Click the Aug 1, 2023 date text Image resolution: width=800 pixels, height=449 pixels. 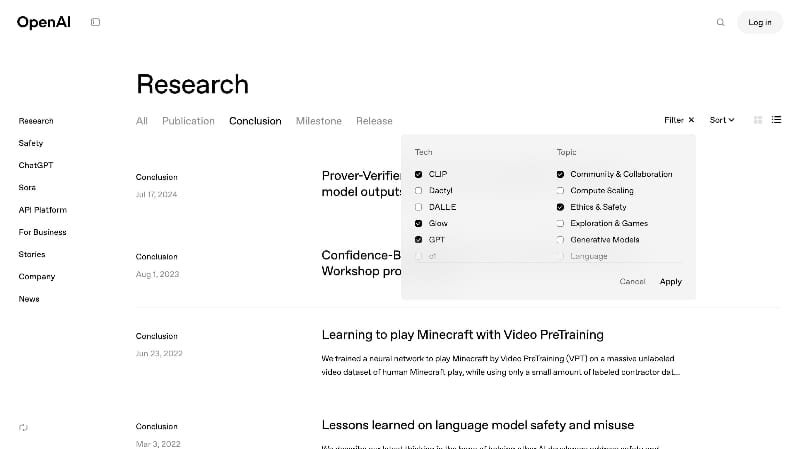[157, 275]
